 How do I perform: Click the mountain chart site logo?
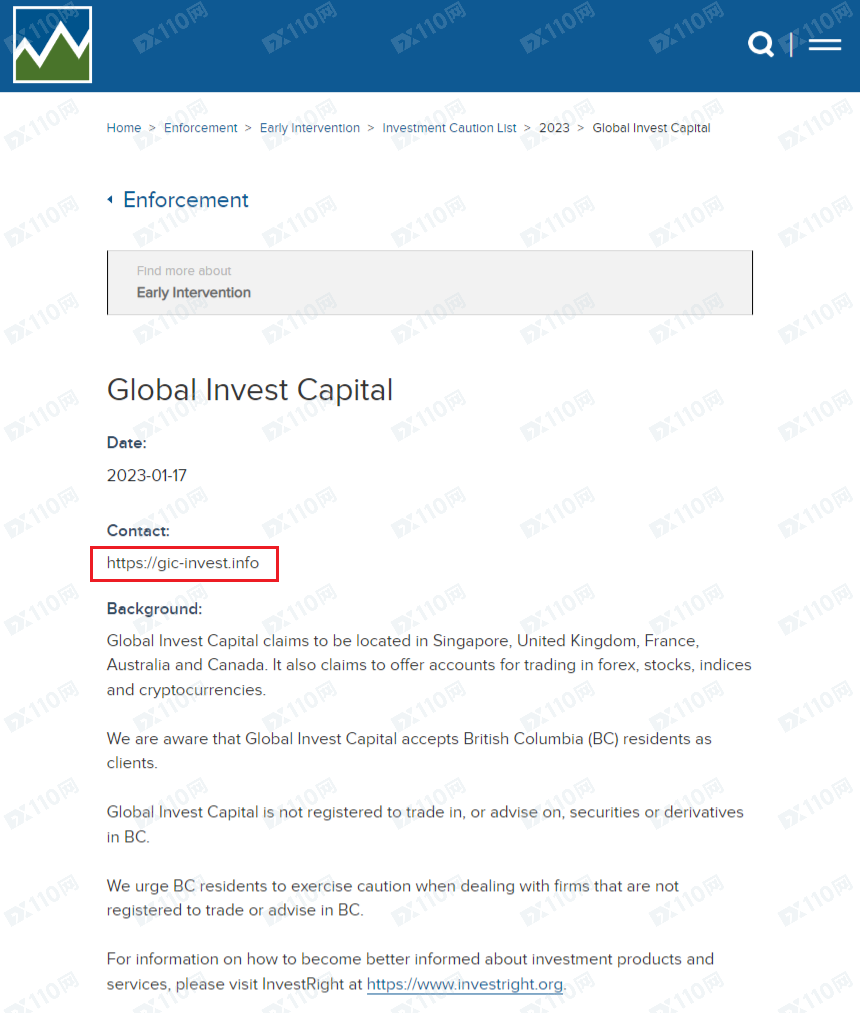point(52,45)
